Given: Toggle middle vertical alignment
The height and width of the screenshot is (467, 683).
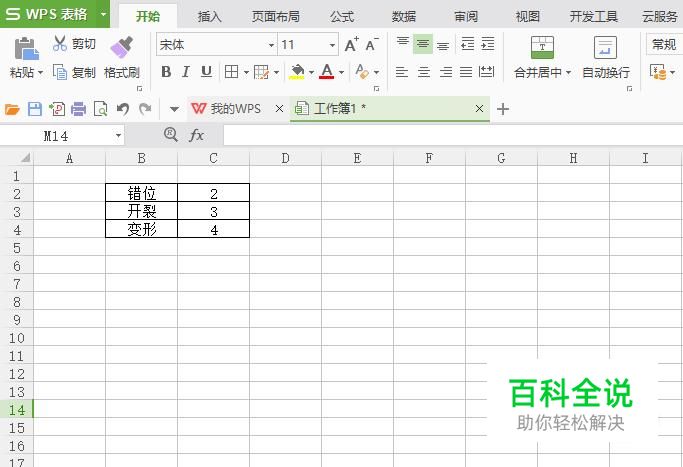Looking at the screenshot, I should pos(423,44).
